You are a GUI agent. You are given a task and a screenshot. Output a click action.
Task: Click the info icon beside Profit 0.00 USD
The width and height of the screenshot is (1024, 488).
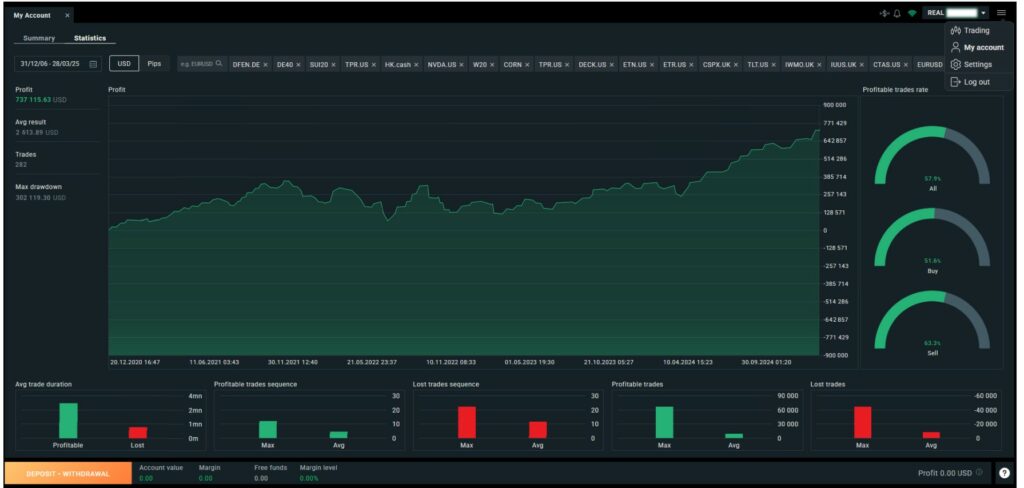[x=979, y=472]
